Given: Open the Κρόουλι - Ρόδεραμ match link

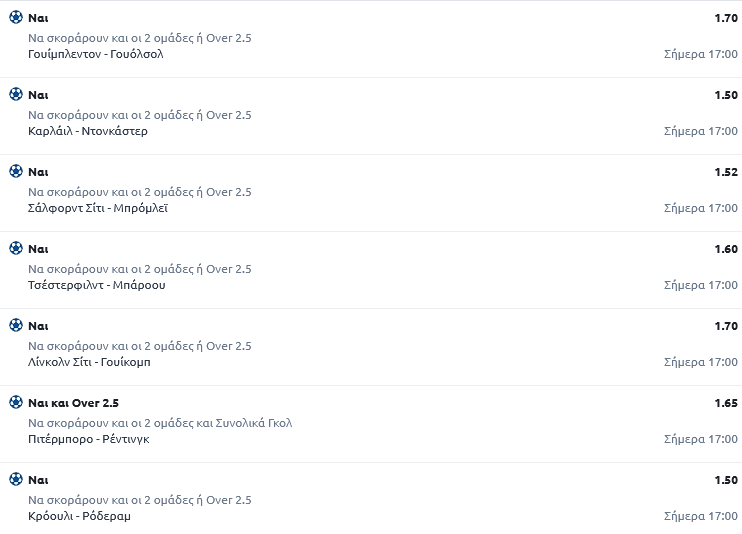Looking at the screenshot, I should (x=80, y=516).
